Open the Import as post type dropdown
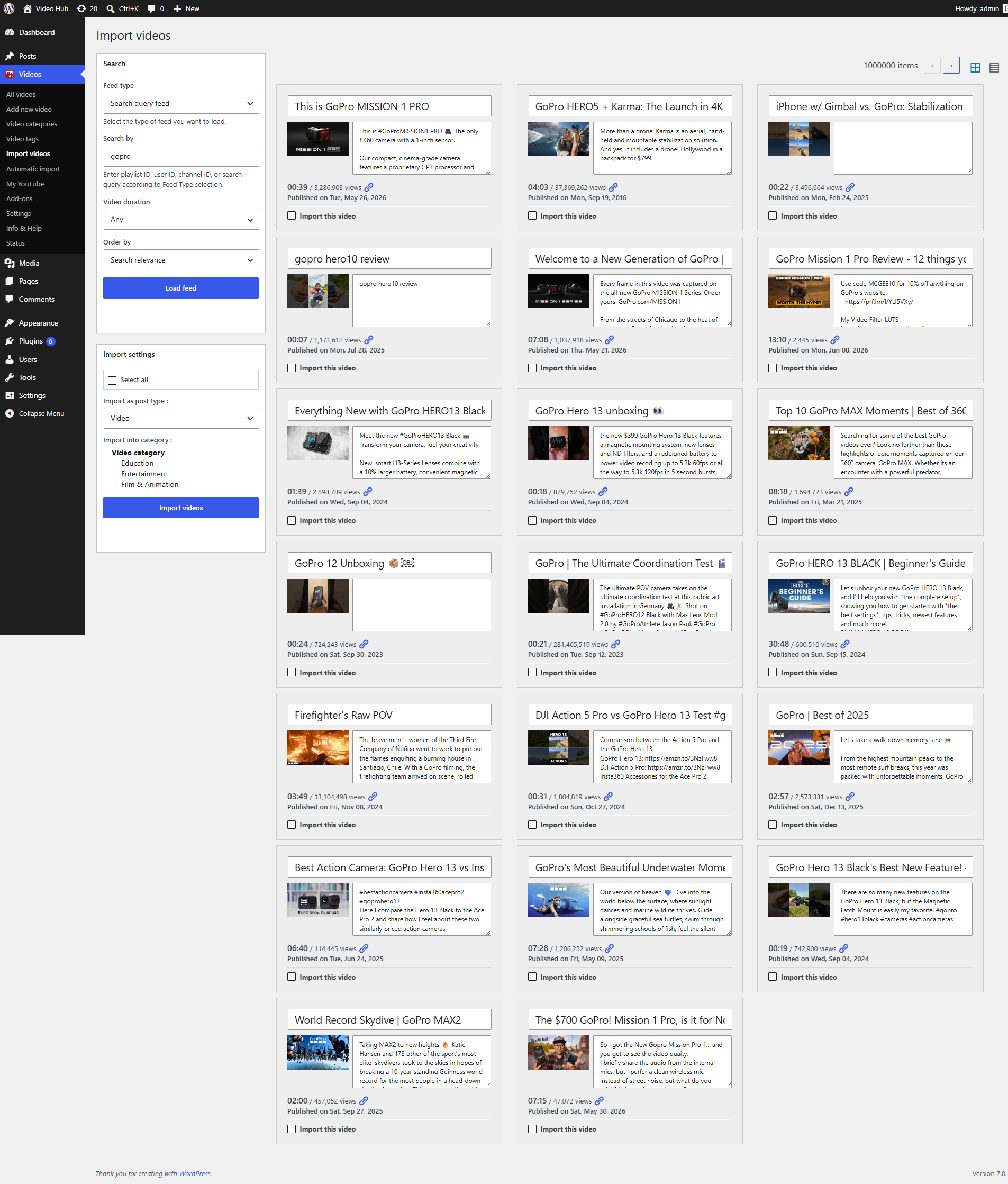The width and height of the screenshot is (1008, 1184). (181, 418)
